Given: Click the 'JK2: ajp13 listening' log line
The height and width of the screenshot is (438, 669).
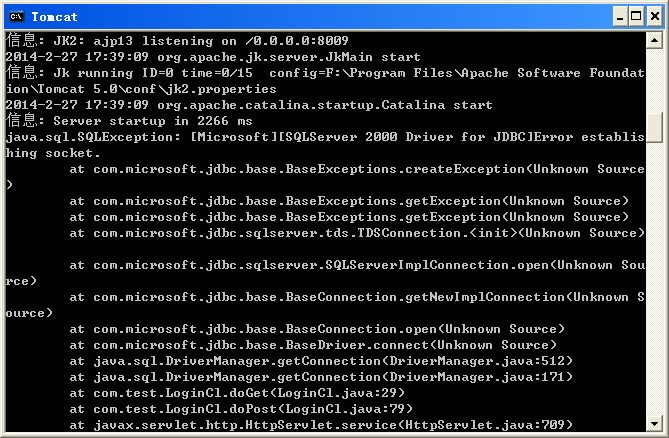Looking at the screenshot, I should (x=177, y=41).
